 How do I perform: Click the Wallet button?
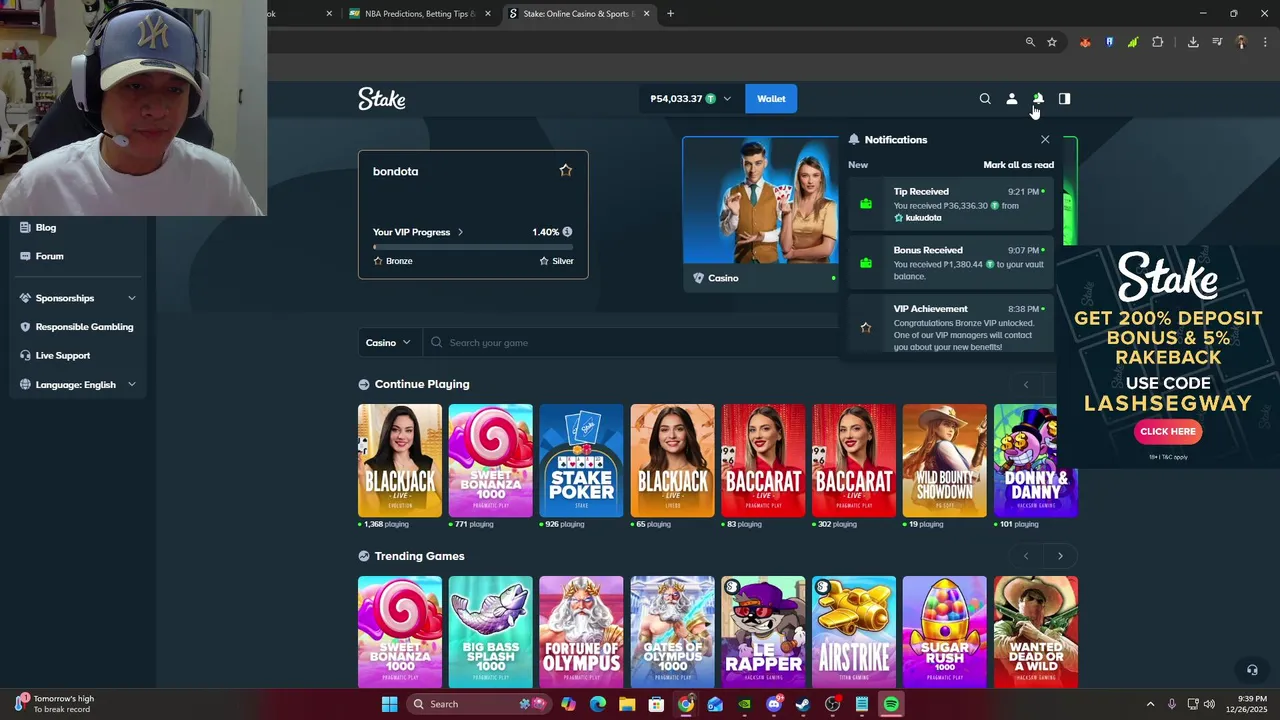point(771,99)
